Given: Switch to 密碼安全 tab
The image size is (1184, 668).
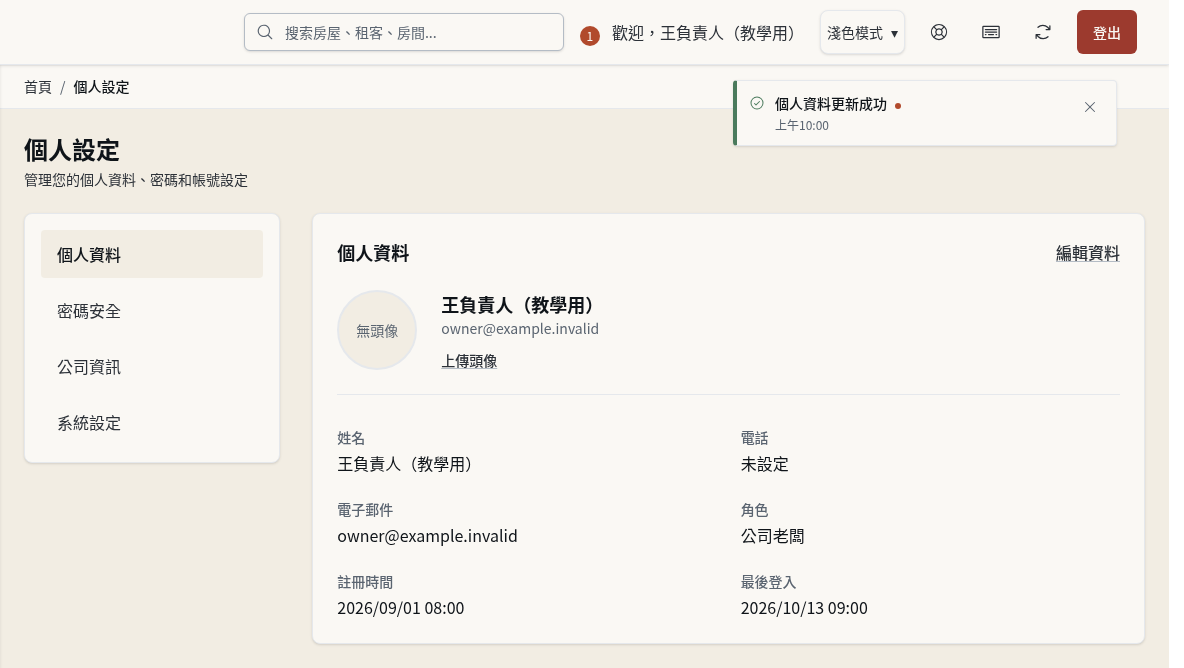Looking at the screenshot, I should (152, 311).
